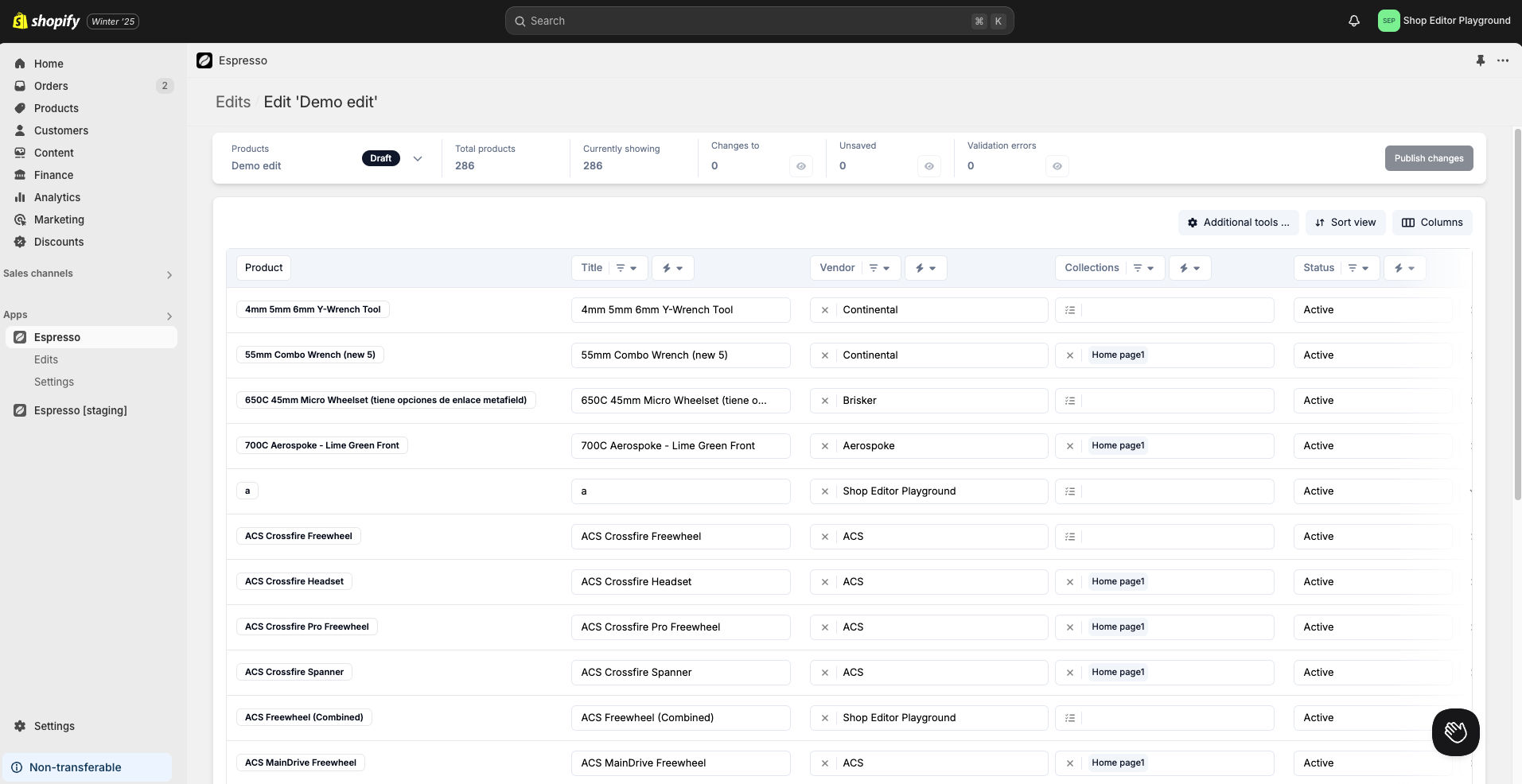This screenshot has width=1522, height=784.
Task: Open collection list icon for ACS Crossfire Freewheel
Action: tap(1070, 537)
